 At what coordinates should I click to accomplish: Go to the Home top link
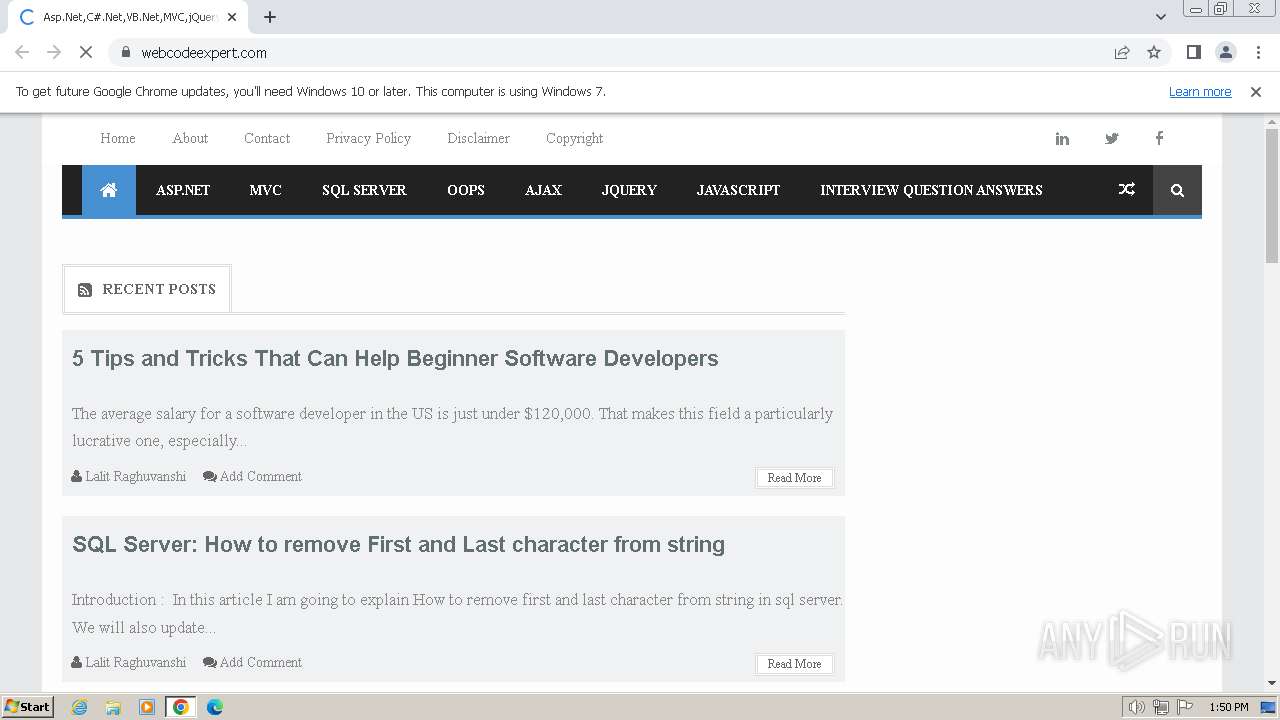pos(118,139)
